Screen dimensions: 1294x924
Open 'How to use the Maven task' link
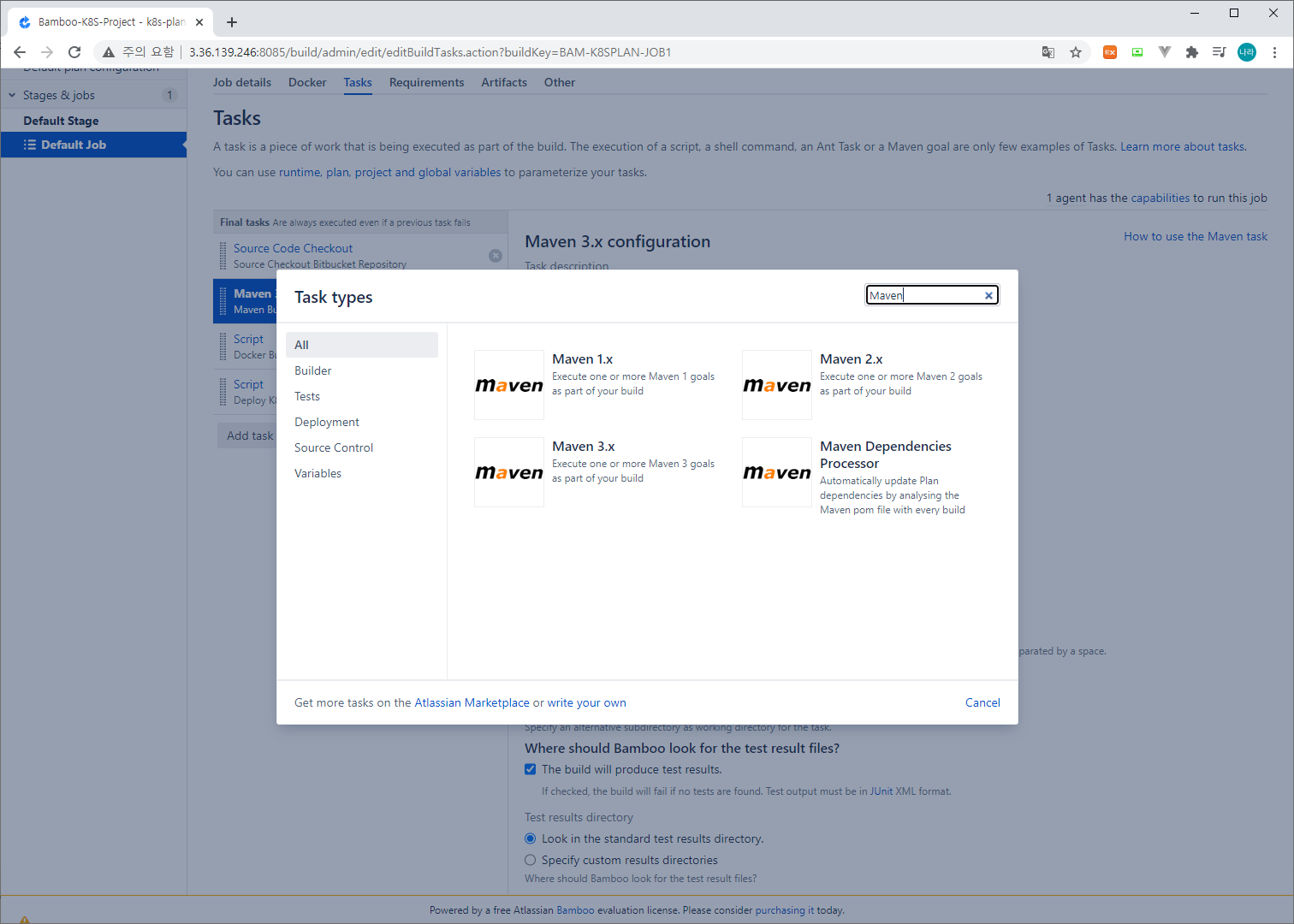tap(1196, 236)
